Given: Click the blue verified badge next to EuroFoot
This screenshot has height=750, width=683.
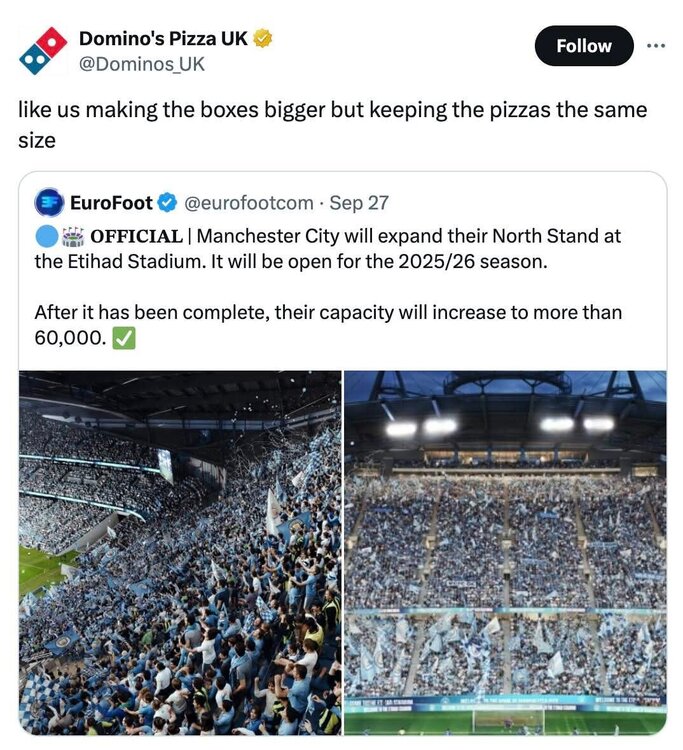Looking at the screenshot, I should pyautogui.click(x=167, y=203).
